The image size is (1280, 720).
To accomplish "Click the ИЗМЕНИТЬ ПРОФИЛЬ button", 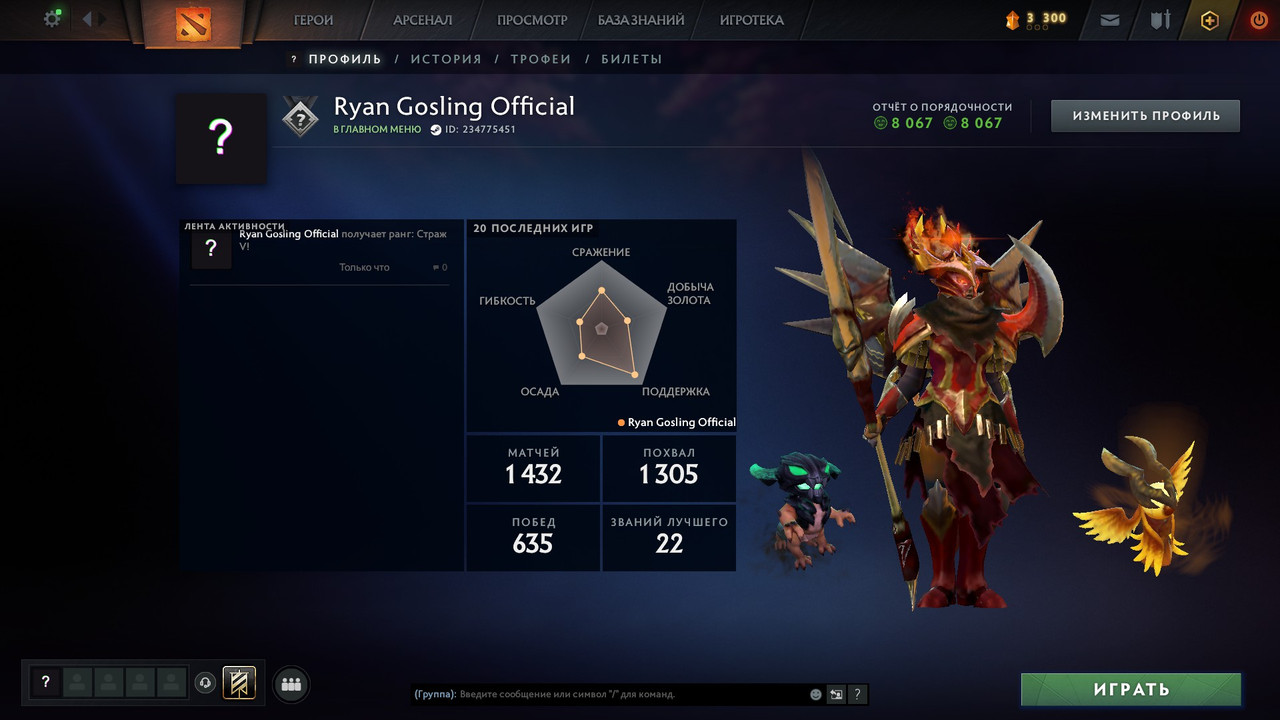I will 1146,116.
